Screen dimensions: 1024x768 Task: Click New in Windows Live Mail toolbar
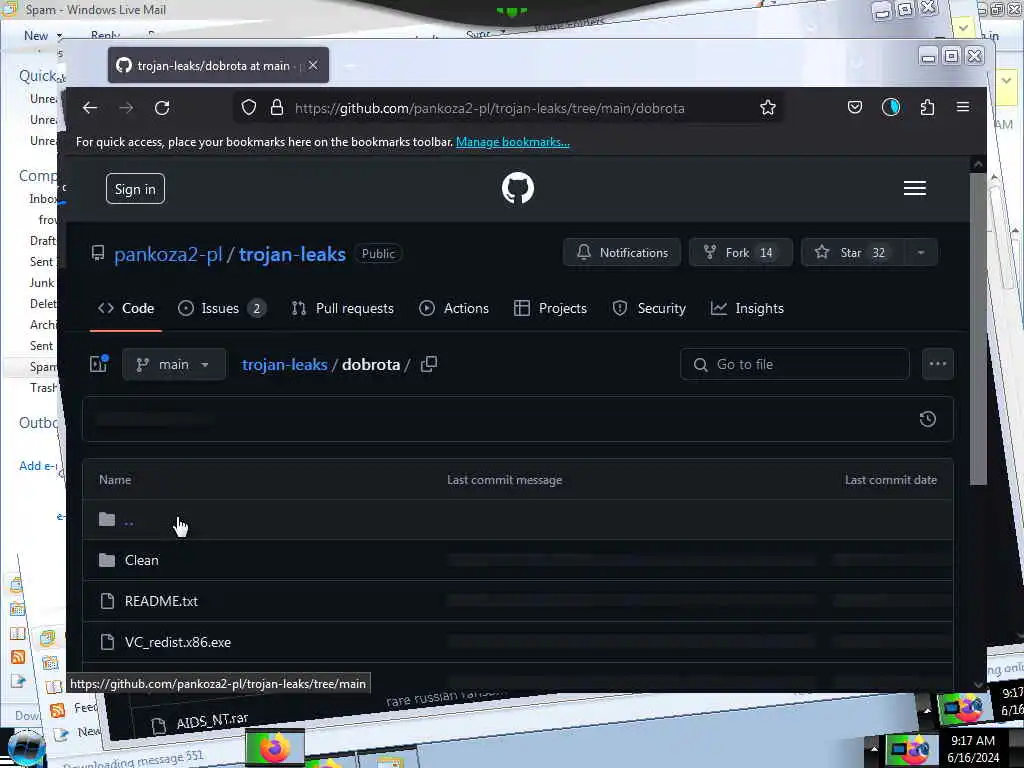coord(36,36)
